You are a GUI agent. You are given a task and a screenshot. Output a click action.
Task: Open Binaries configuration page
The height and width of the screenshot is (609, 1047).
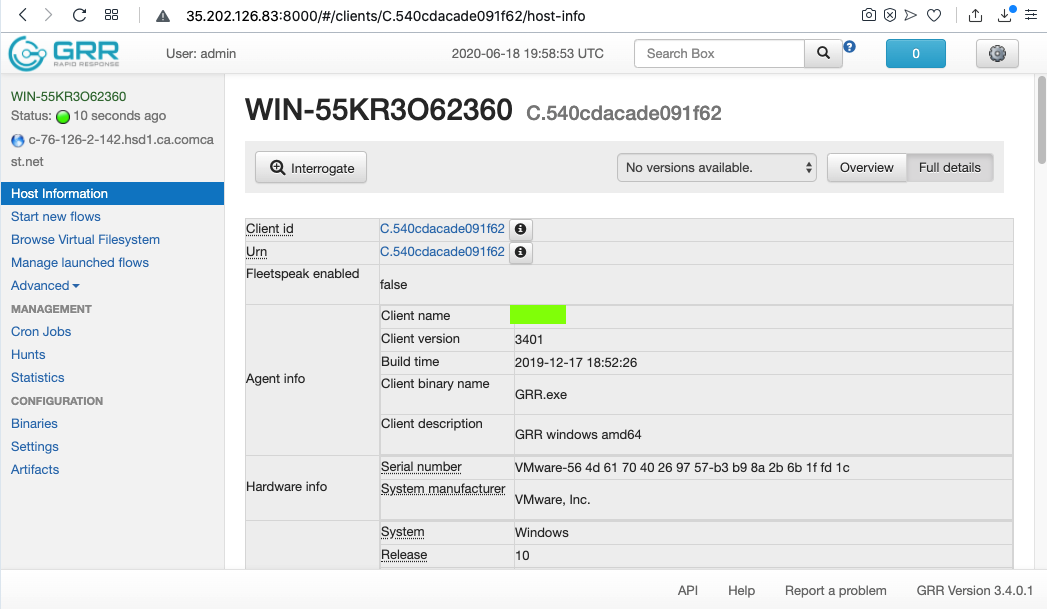click(34, 423)
